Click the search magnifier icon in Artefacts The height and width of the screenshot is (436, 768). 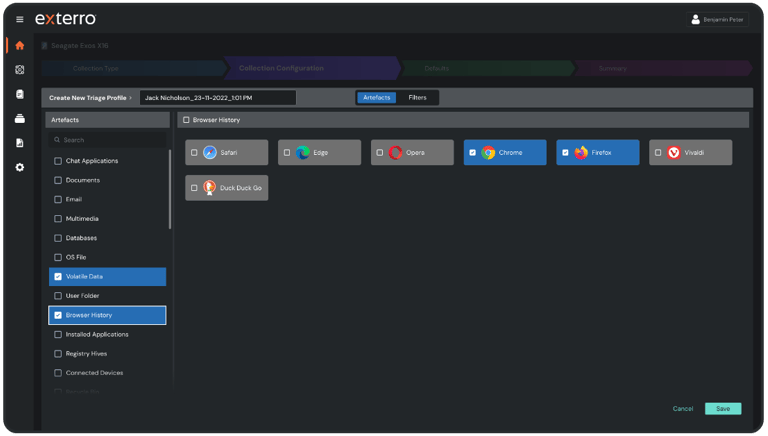(x=57, y=140)
